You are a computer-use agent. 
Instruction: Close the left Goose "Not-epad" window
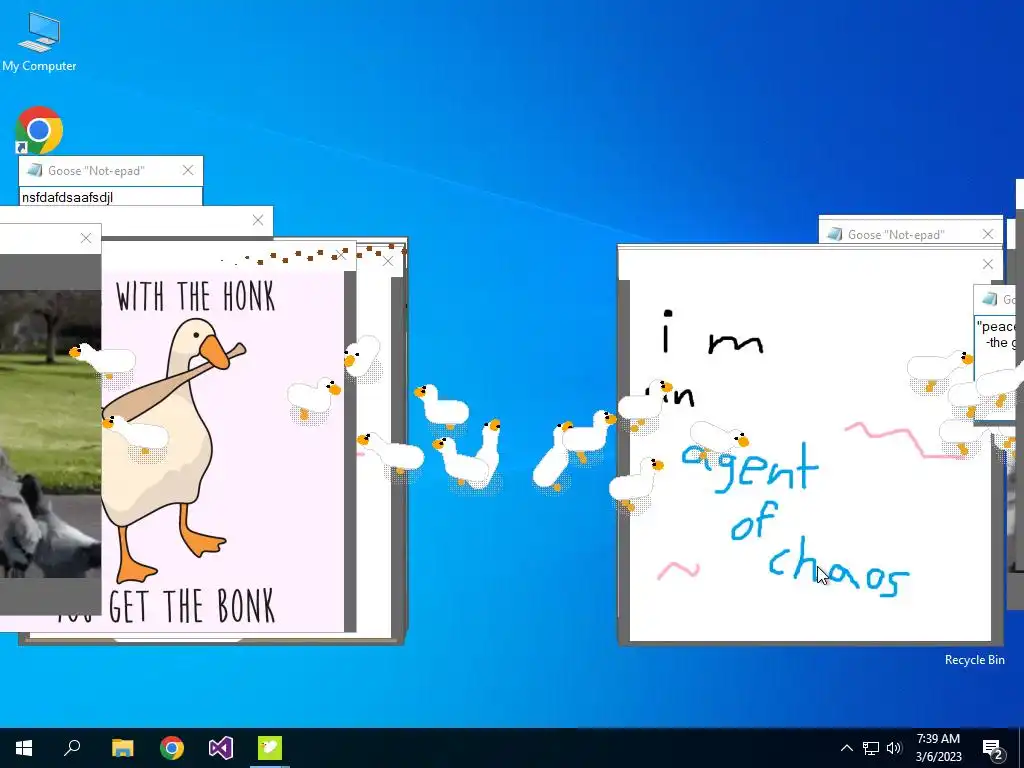click(188, 170)
